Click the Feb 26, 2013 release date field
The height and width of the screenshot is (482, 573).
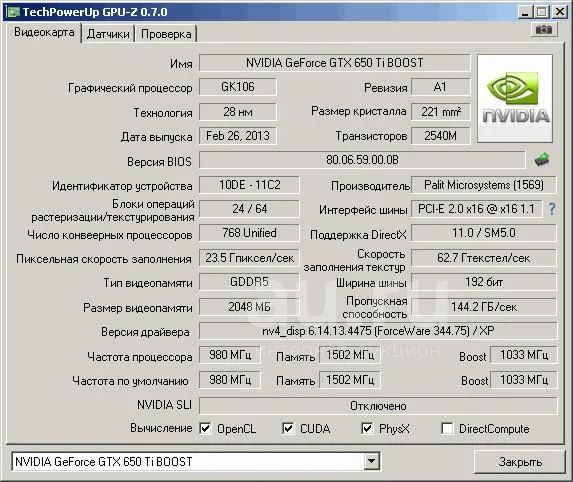pos(238,136)
